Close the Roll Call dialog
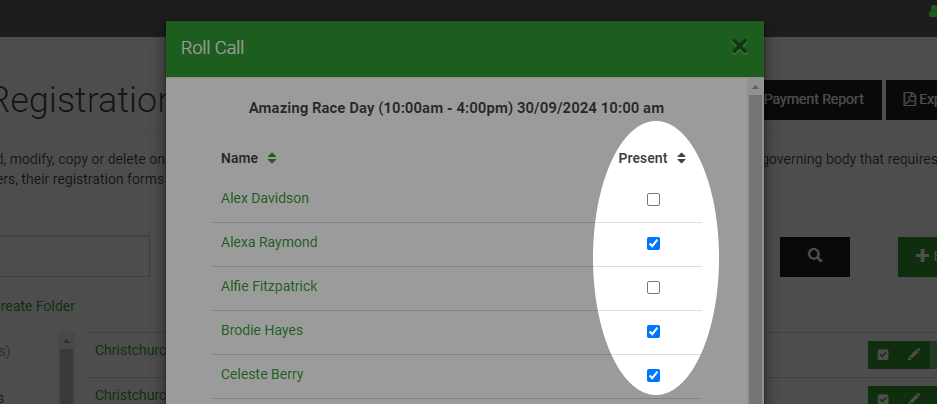937x404 pixels. (739, 47)
